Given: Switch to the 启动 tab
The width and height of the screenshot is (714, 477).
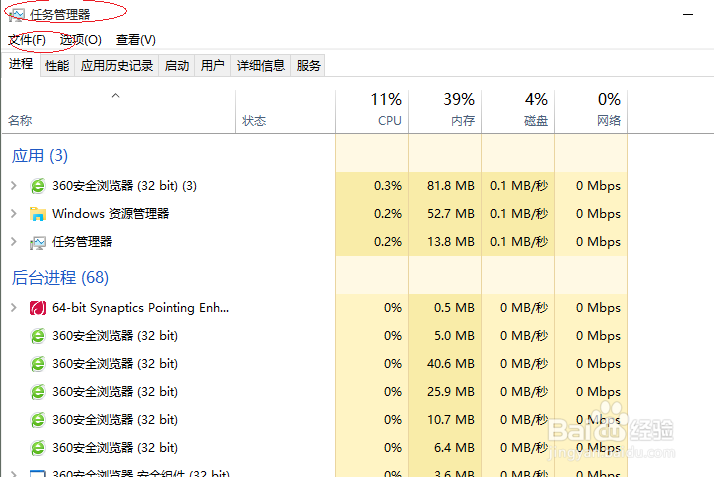Looking at the screenshot, I should [177, 66].
